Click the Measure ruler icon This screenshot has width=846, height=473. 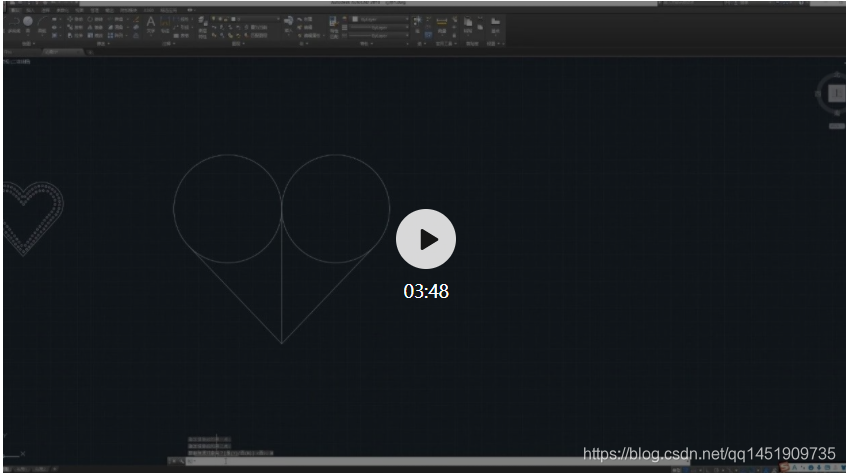442,22
